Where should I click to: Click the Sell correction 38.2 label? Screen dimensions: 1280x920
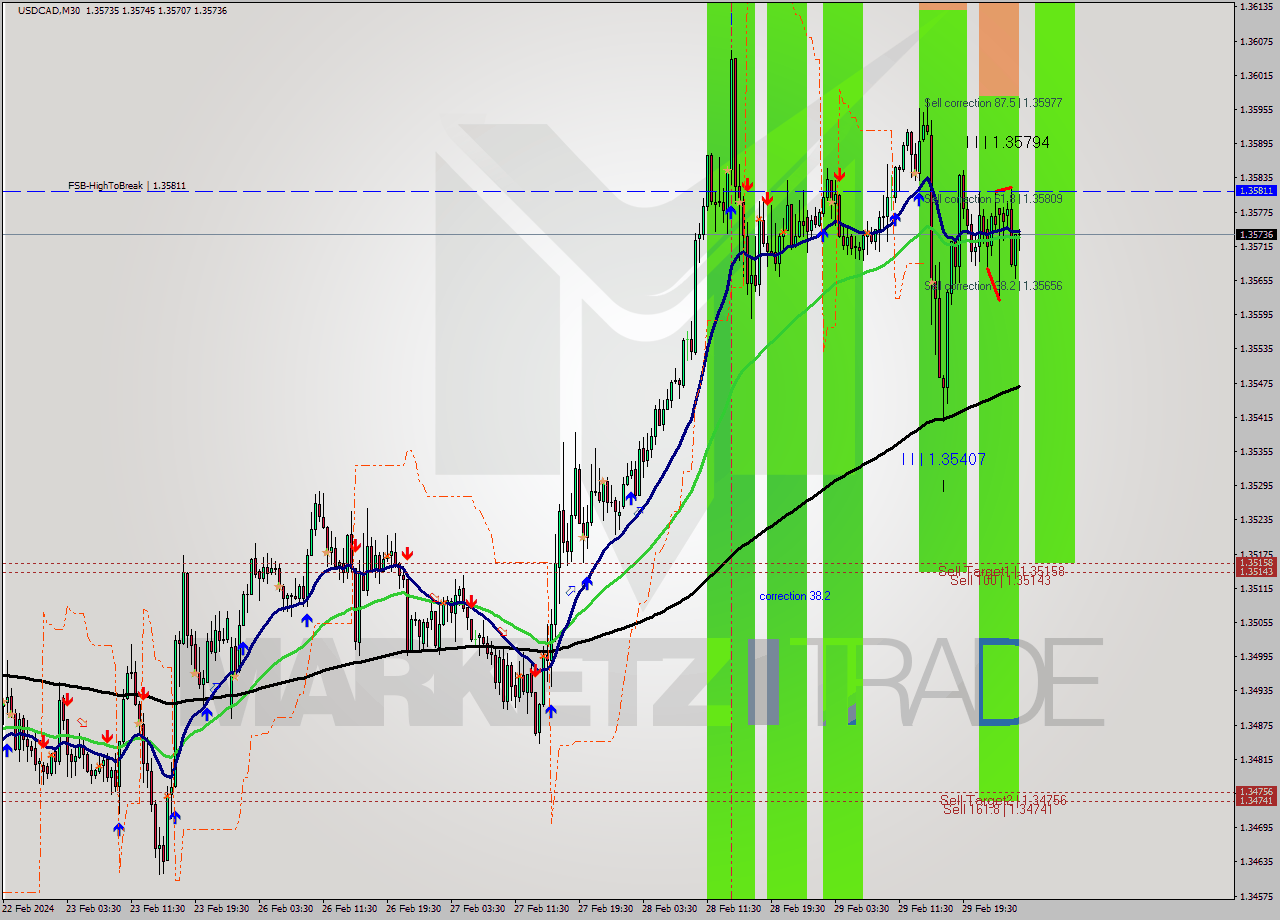click(x=993, y=286)
